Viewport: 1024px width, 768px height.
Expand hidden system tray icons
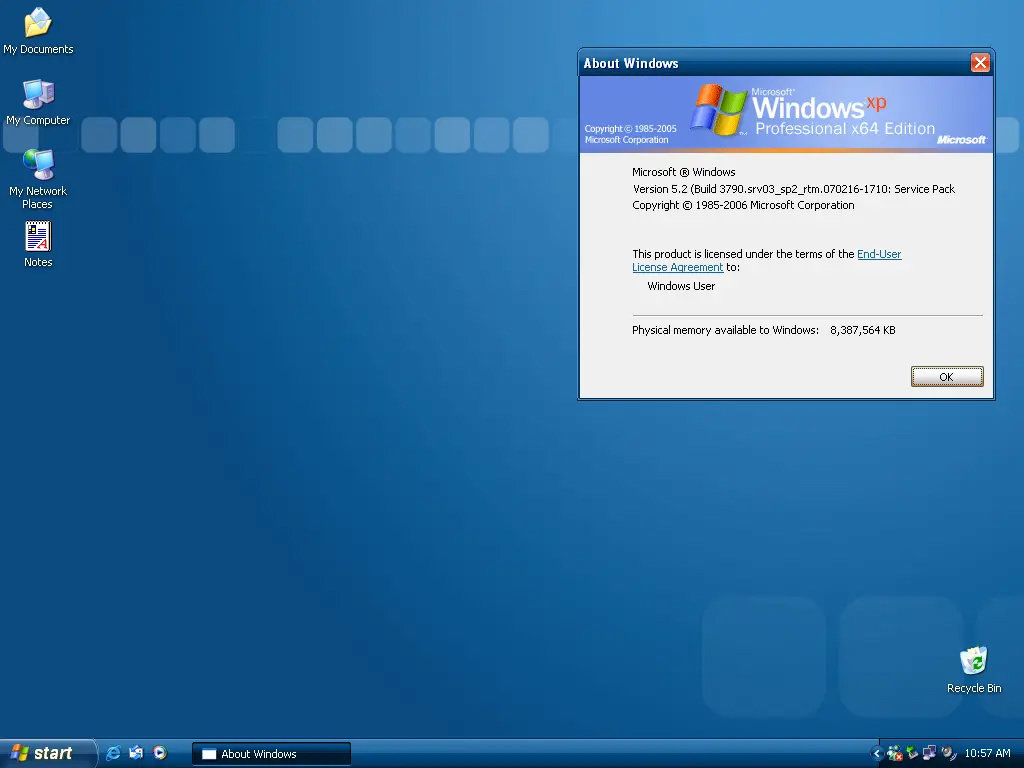coord(876,754)
